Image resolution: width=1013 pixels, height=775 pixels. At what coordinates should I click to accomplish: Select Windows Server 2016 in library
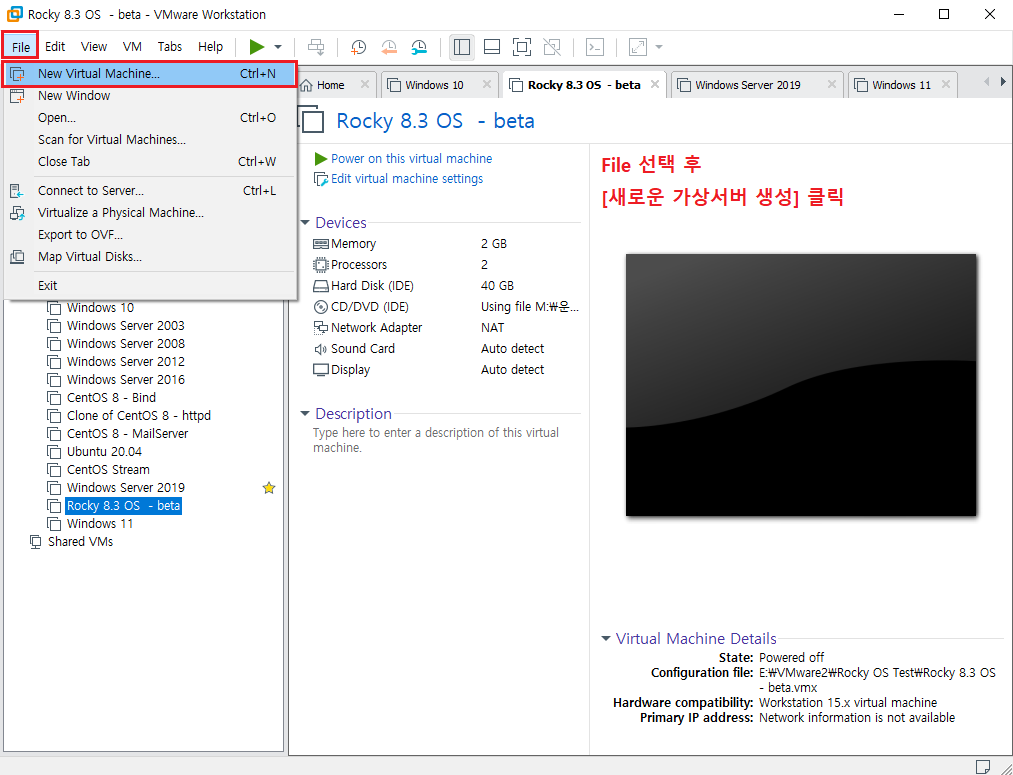pyautogui.click(x=125, y=380)
